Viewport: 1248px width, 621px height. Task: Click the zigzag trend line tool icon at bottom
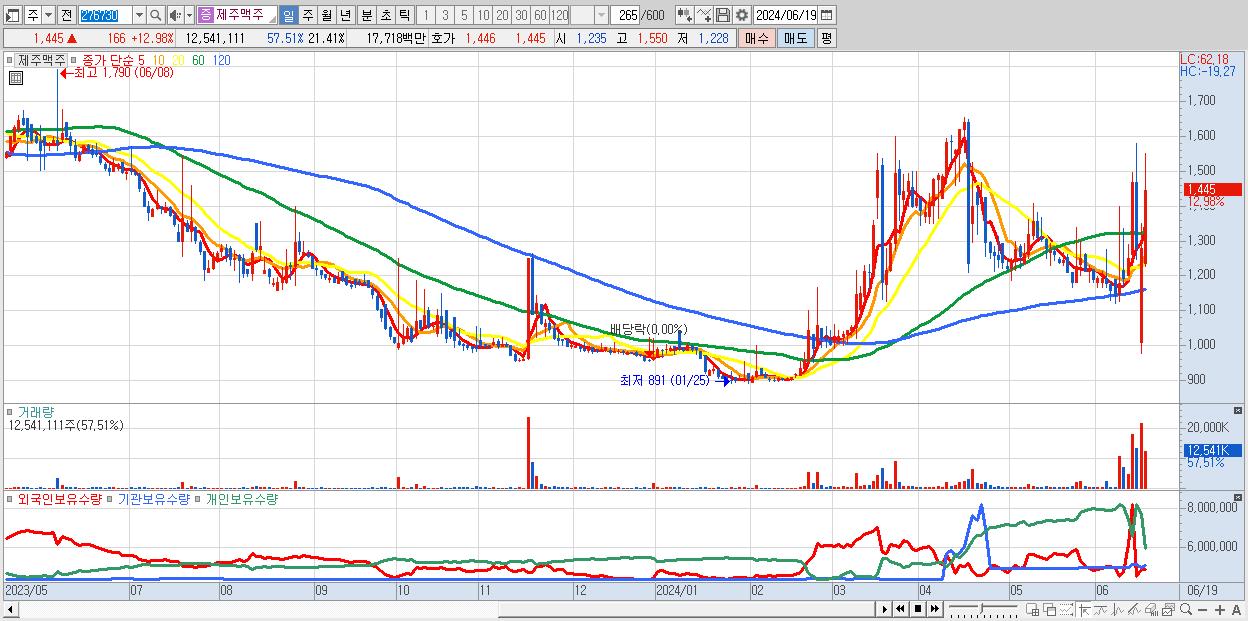click(1100, 610)
